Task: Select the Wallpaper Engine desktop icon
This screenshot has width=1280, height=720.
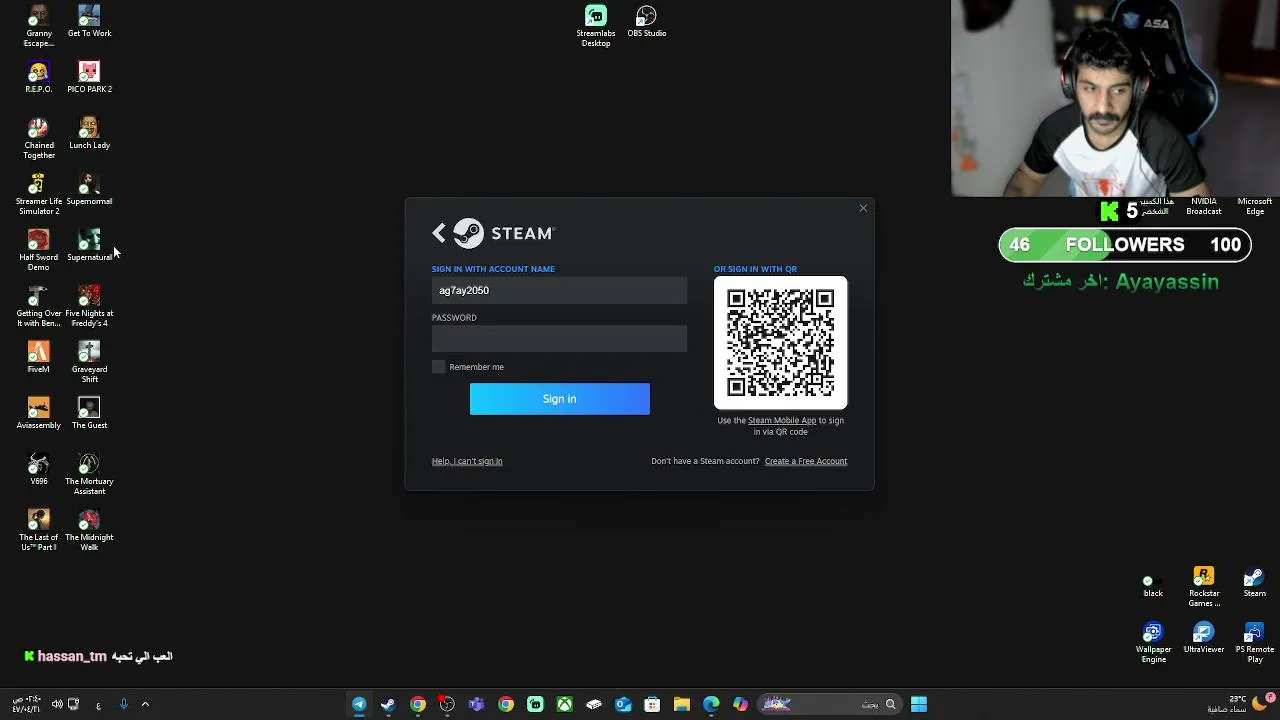Action: click(x=1153, y=643)
